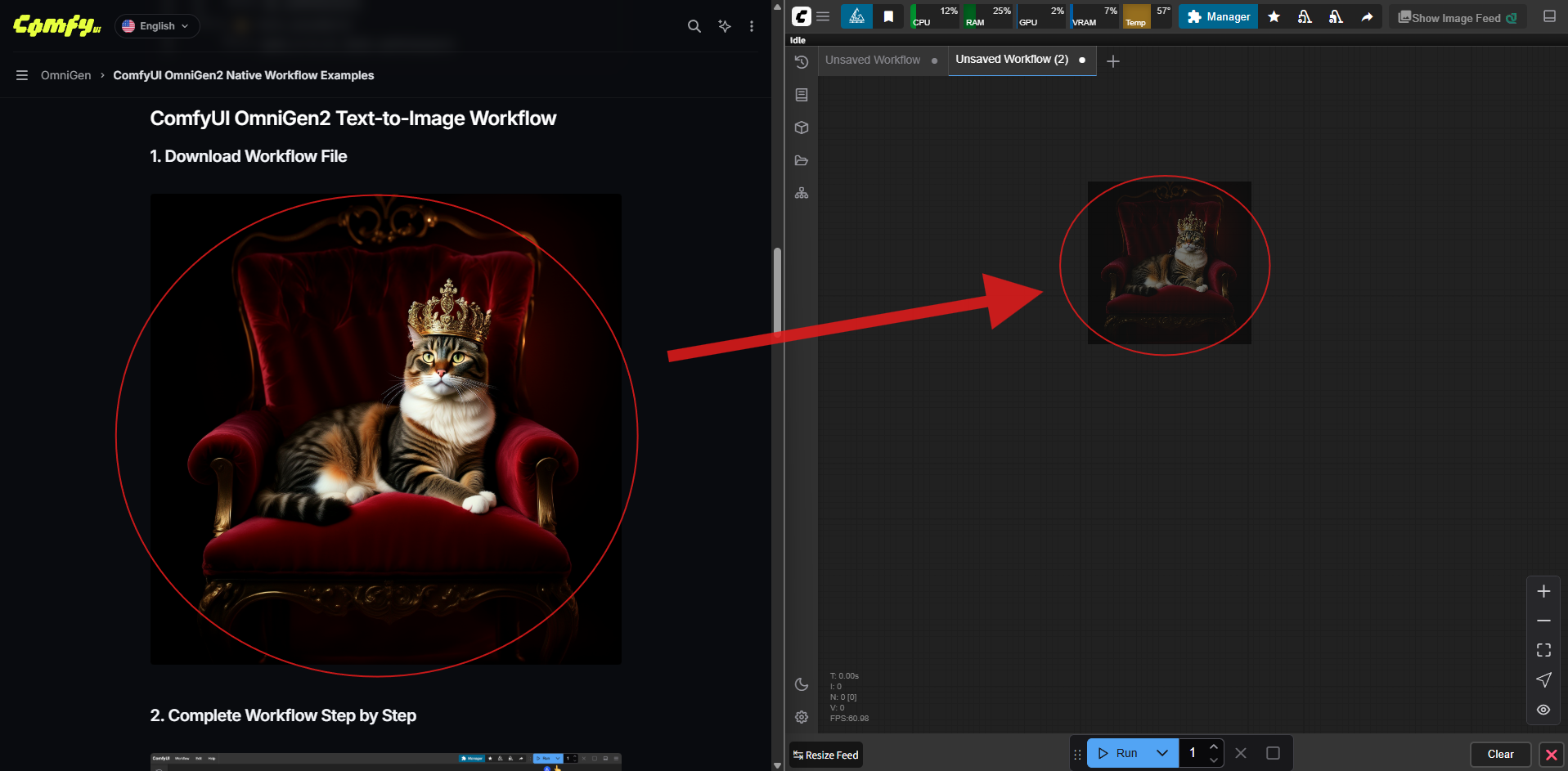Decrease batch count with down arrow
1568x771 pixels.
tap(1214, 760)
